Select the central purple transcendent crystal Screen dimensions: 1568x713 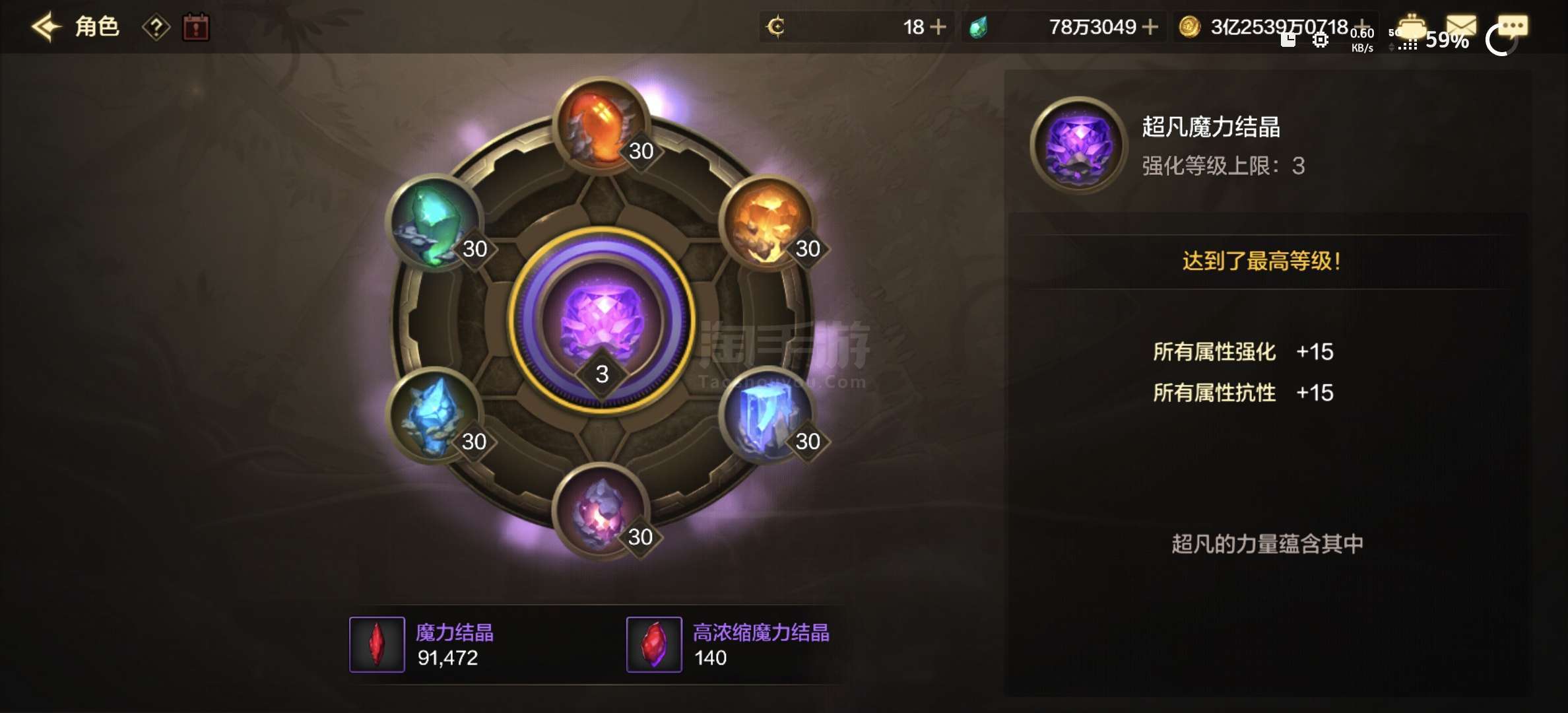[x=601, y=321]
